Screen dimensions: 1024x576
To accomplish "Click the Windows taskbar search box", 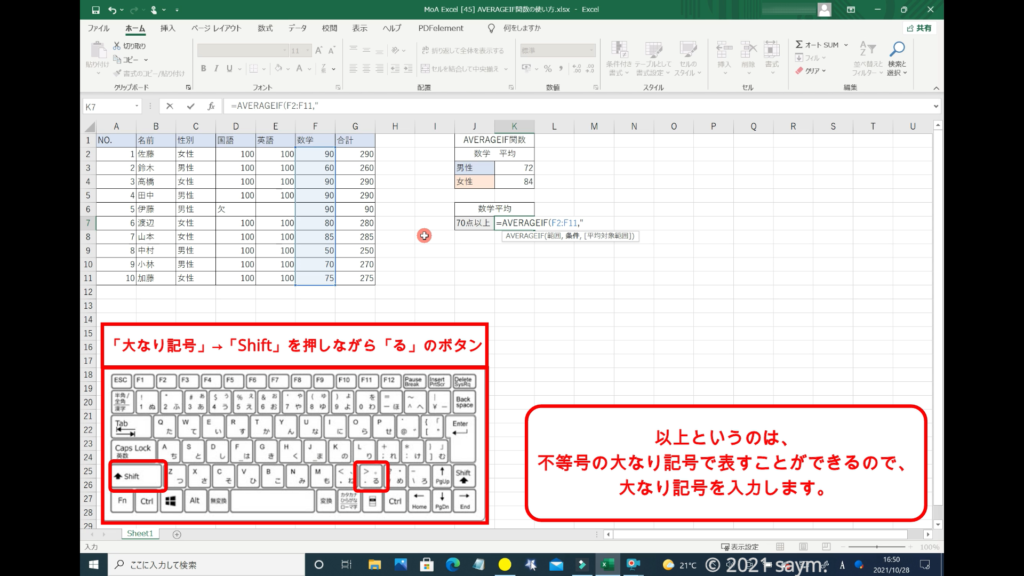I will (190, 565).
